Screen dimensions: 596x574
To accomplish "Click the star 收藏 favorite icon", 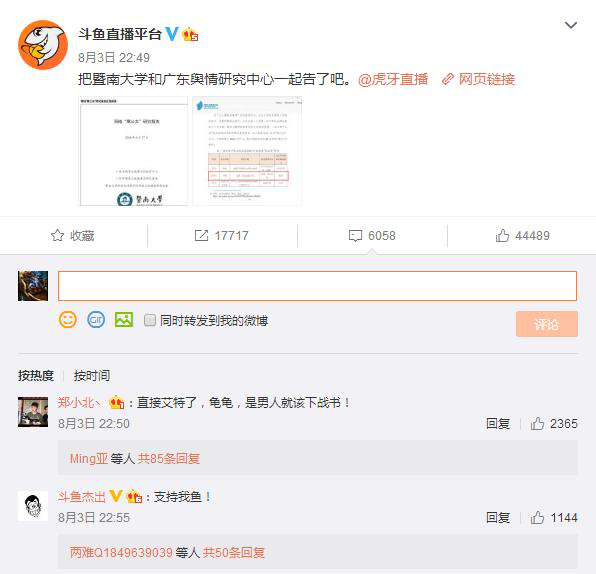I will point(57,236).
